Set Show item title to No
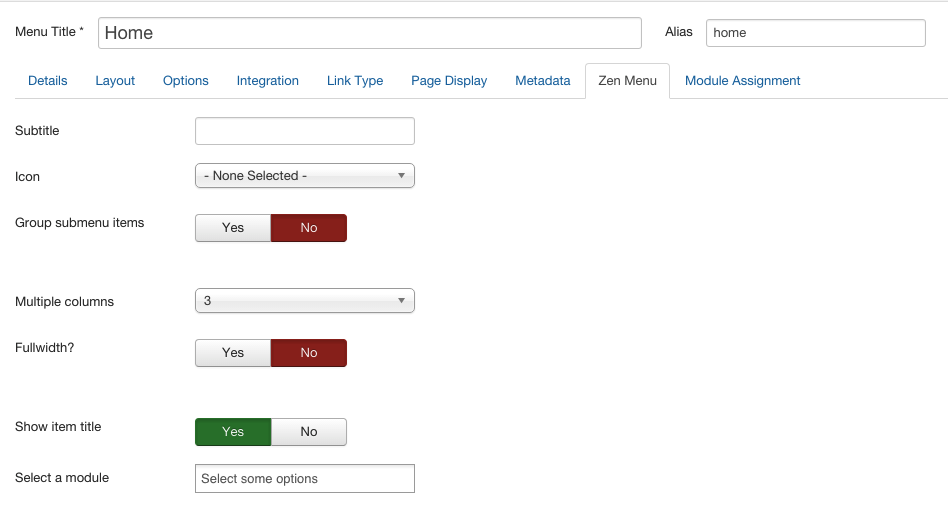Image resolution: width=948 pixels, height=525 pixels. [x=309, y=432]
